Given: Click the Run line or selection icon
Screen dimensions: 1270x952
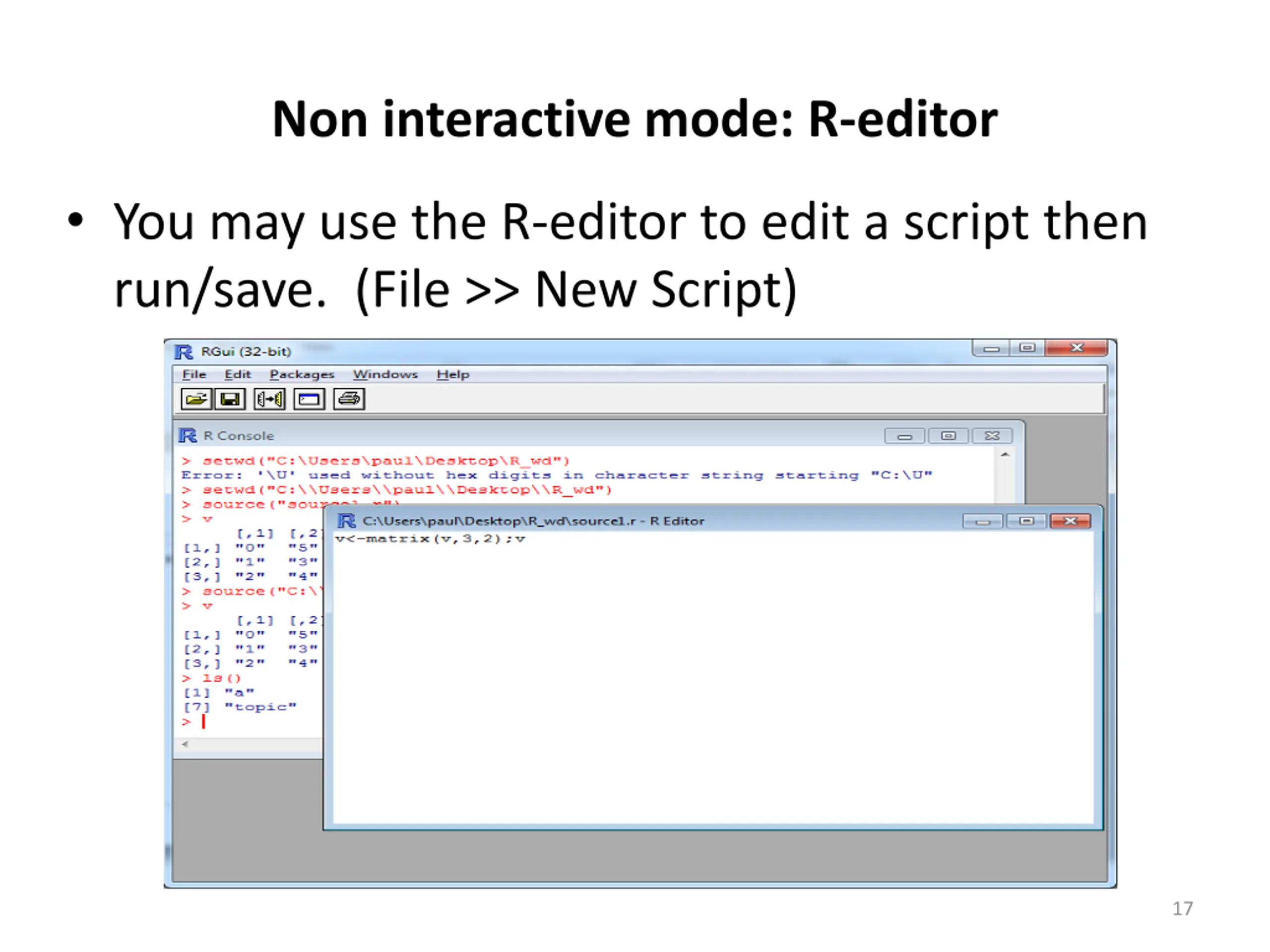Looking at the screenshot, I should (x=269, y=399).
